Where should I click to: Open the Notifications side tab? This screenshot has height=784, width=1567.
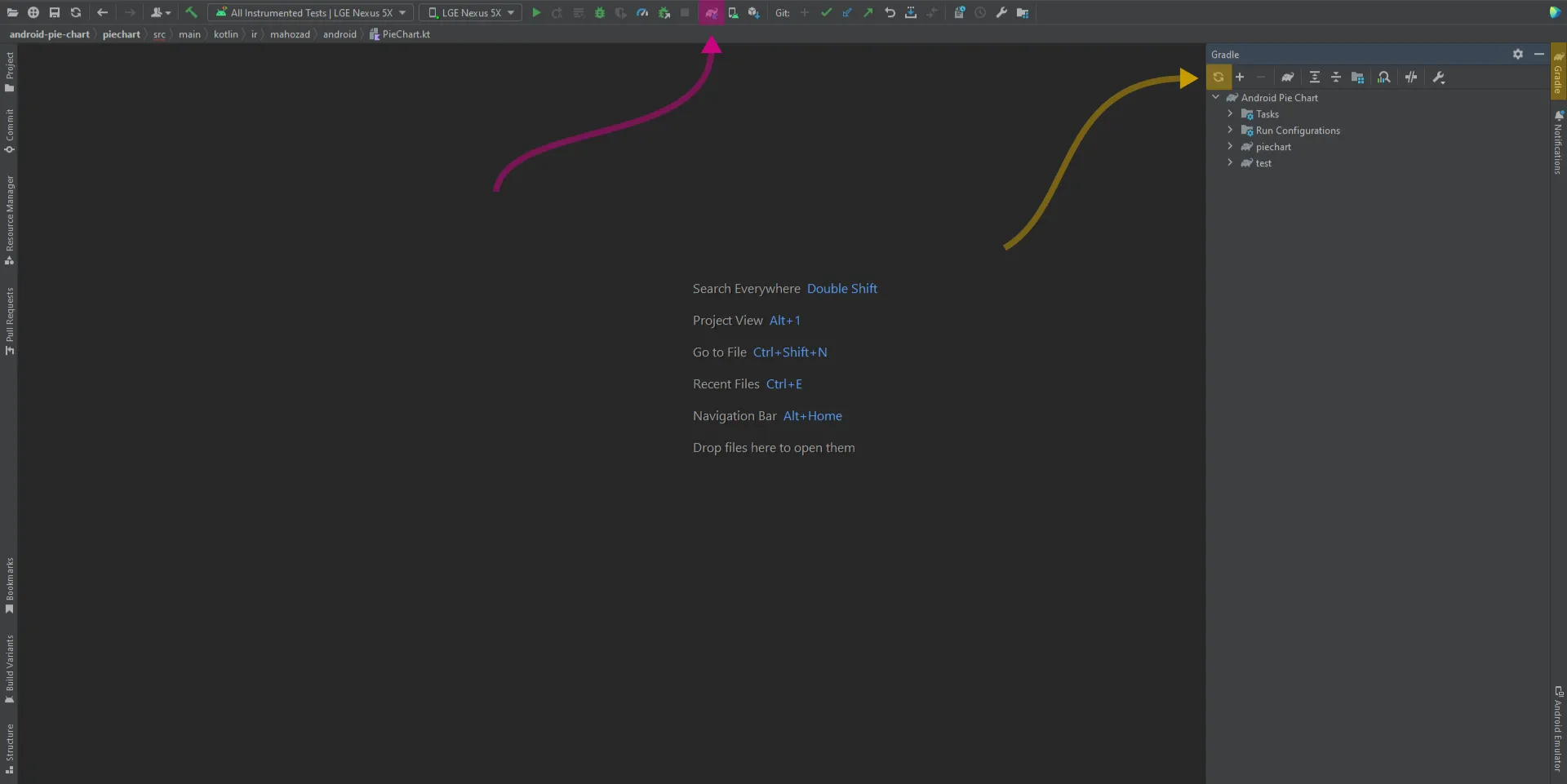(x=1558, y=142)
